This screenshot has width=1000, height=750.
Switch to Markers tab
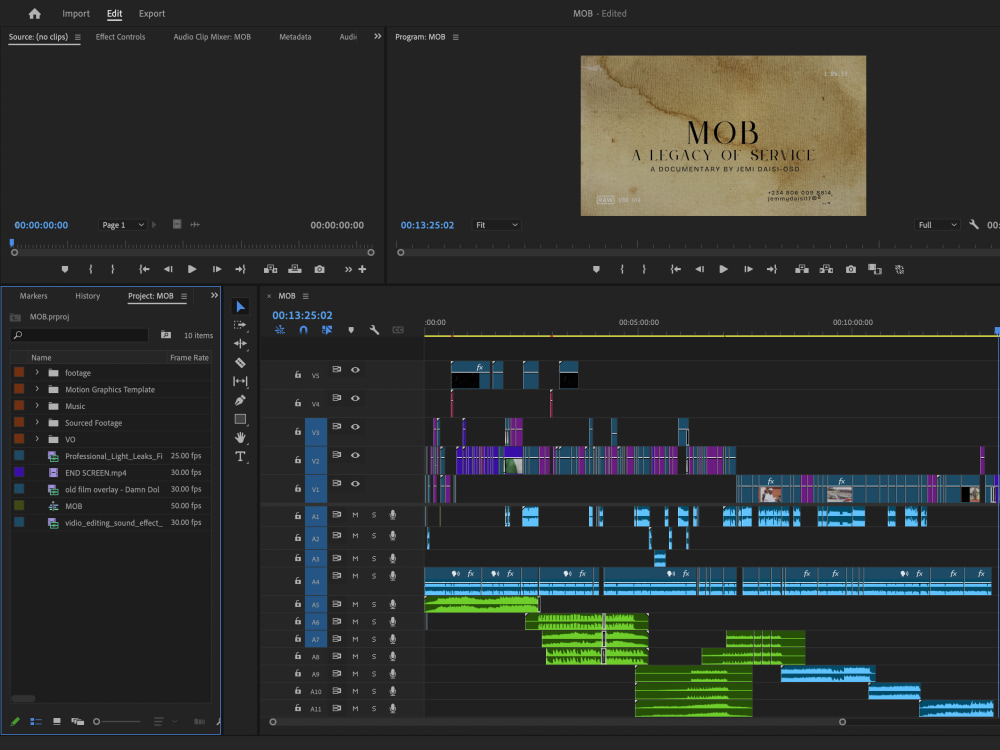[33, 296]
